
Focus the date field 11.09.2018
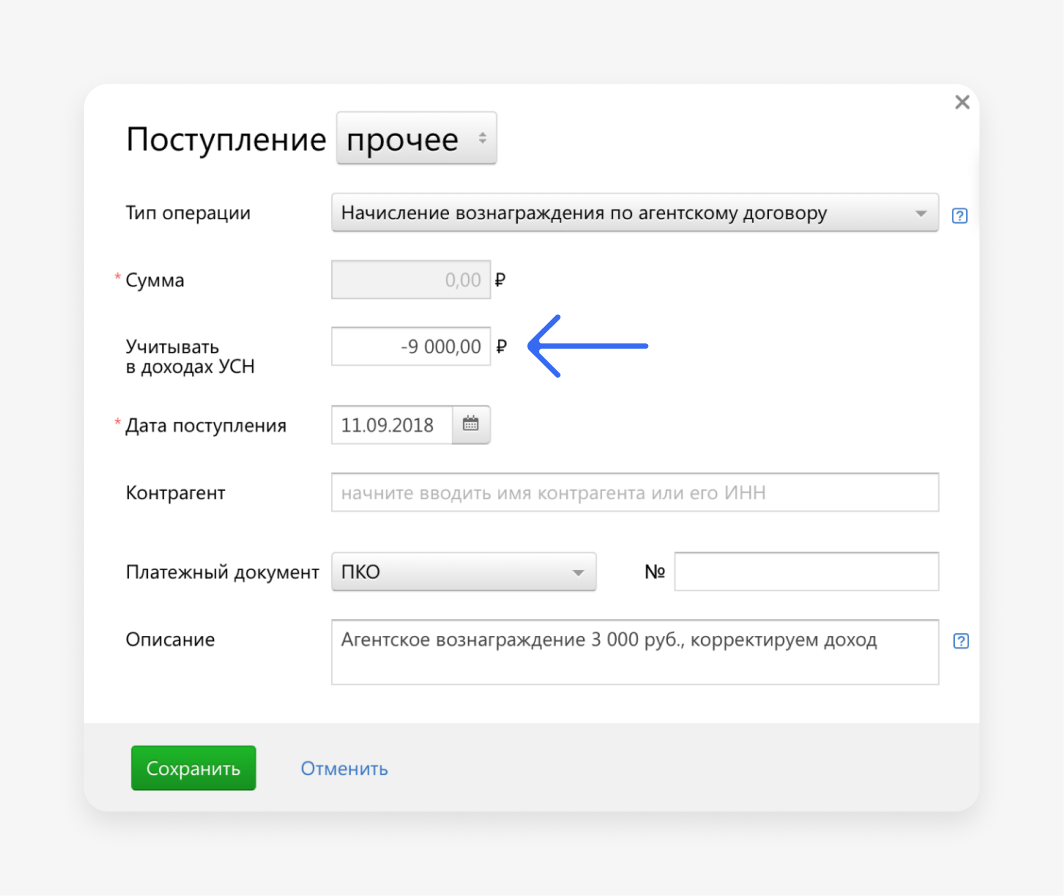(392, 425)
